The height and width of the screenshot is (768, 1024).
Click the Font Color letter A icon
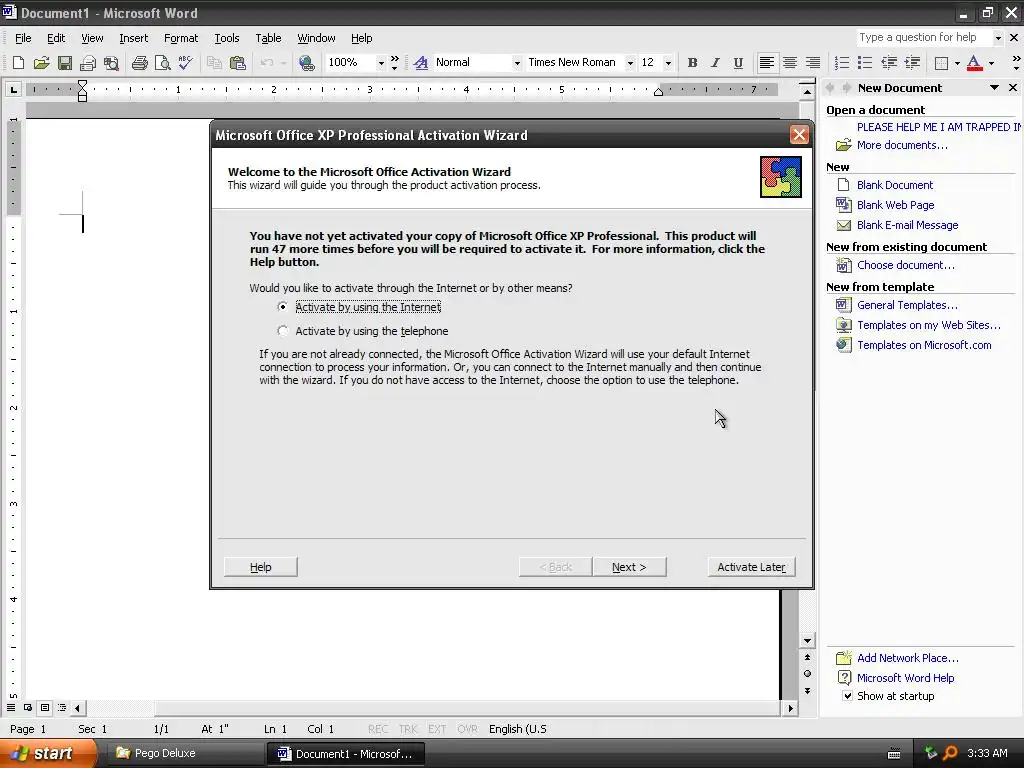[974, 63]
